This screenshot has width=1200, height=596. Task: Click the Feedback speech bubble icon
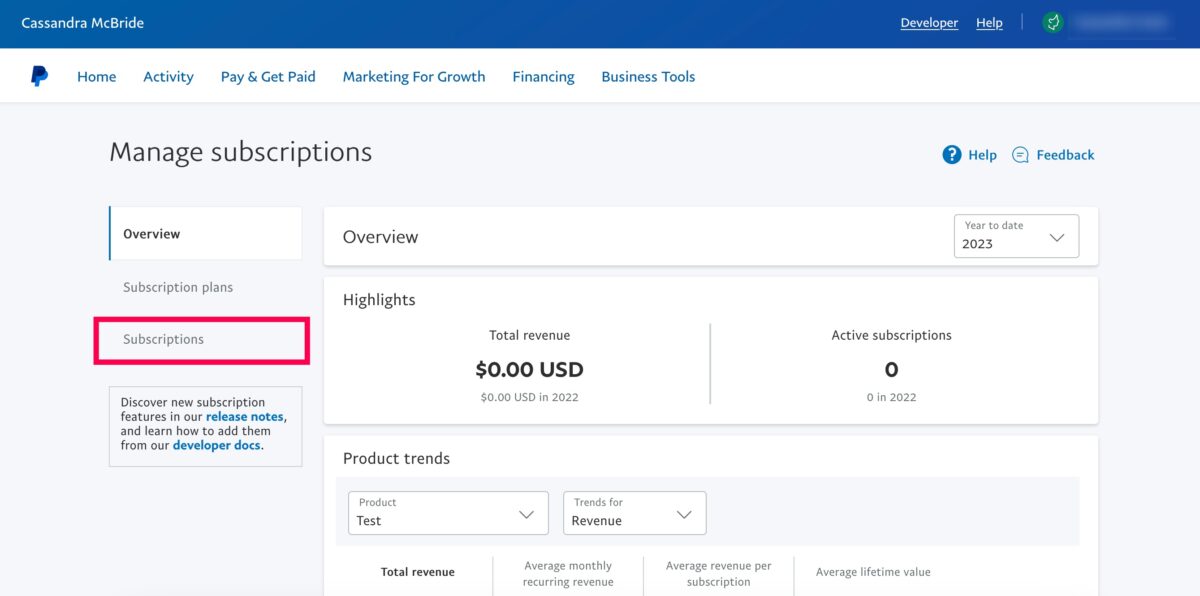(1020, 155)
